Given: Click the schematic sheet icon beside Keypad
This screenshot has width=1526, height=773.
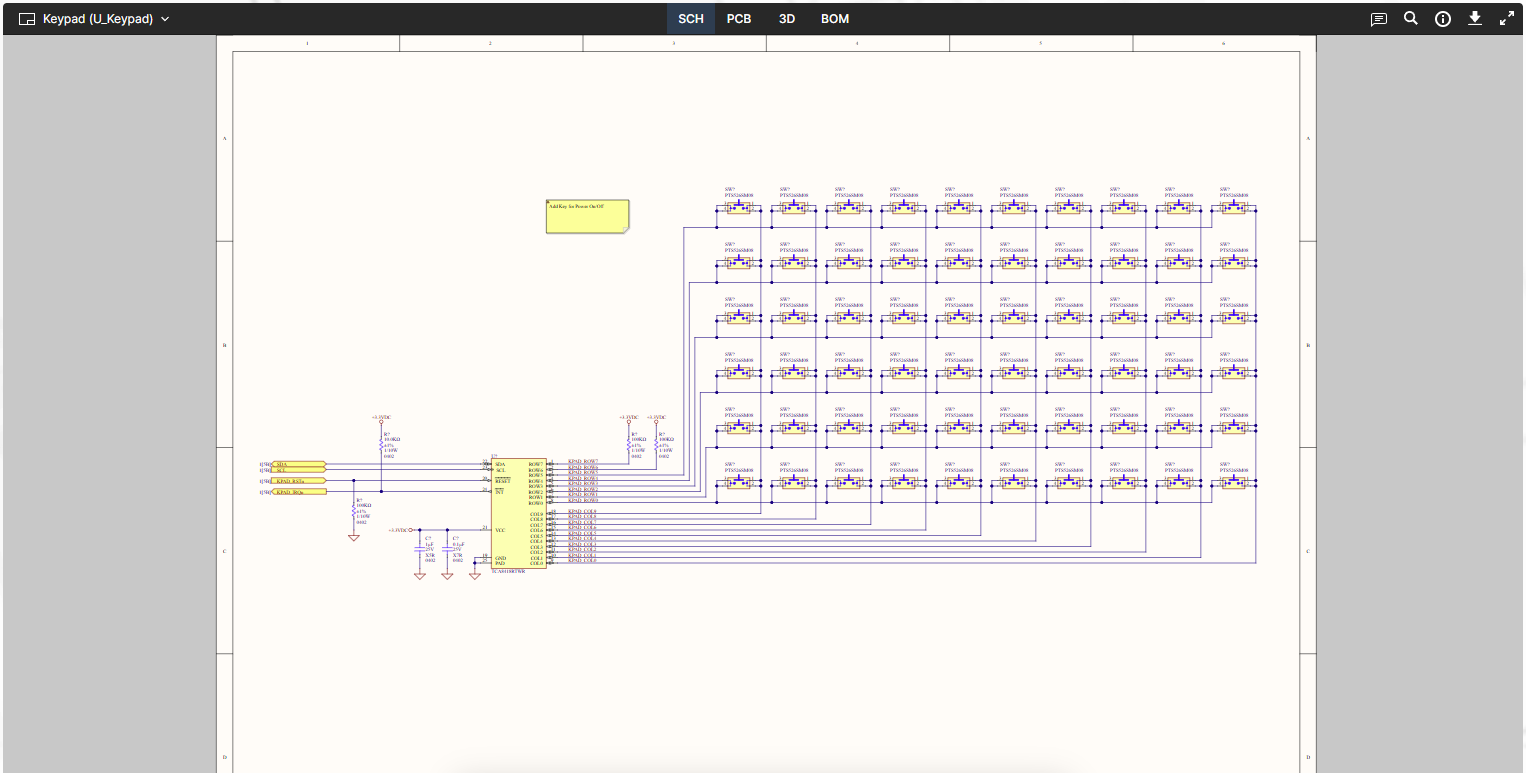Looking at the screenshot, I should coord(27,19).
